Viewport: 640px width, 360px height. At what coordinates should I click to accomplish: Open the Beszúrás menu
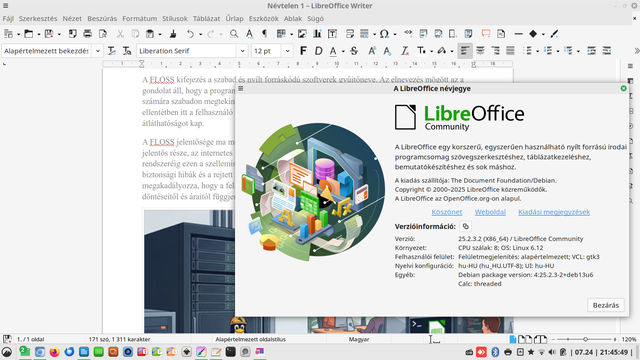102,18
